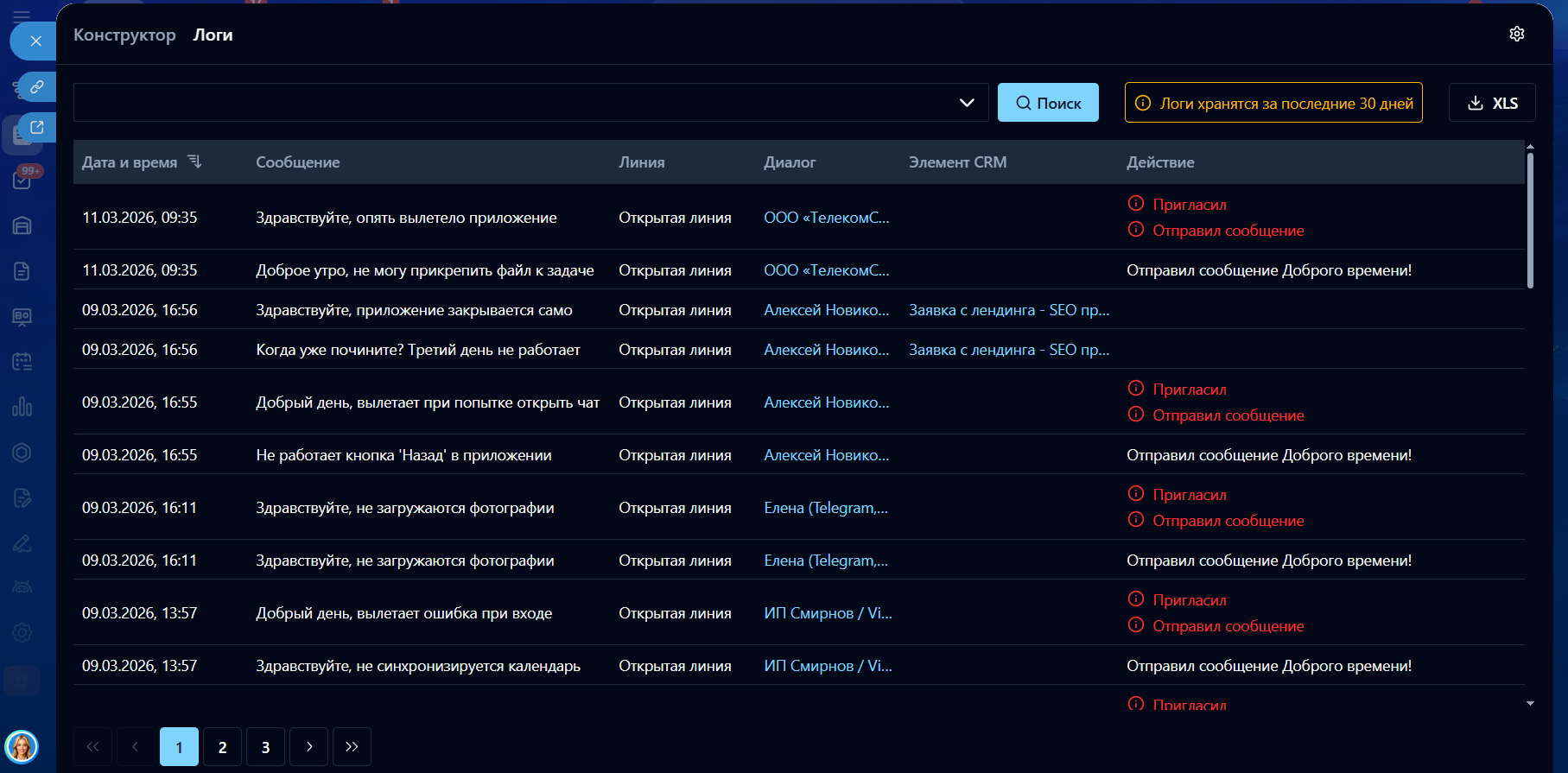
Task: Go to the next page arrow
Action: point(308,746)
